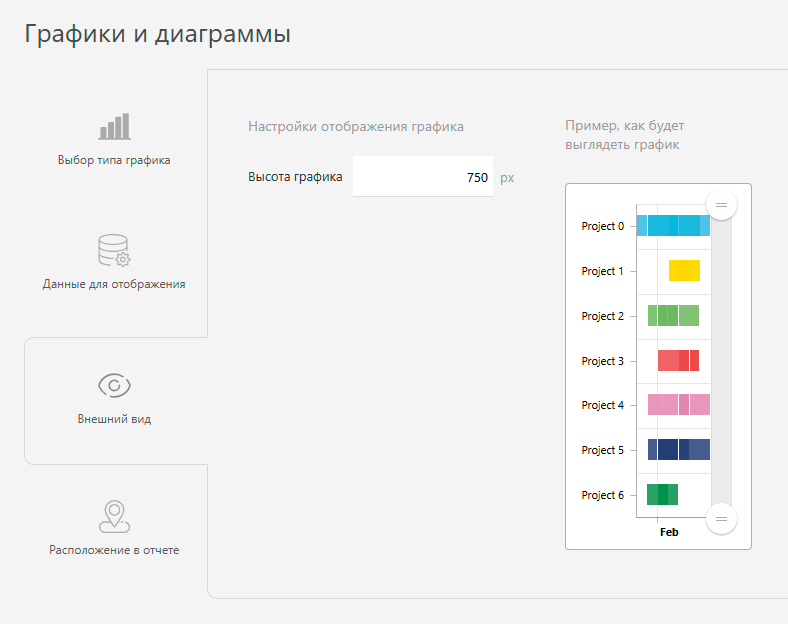Click the 'Высота графика' label
788x624 pixels.
(x=295, y=177)
